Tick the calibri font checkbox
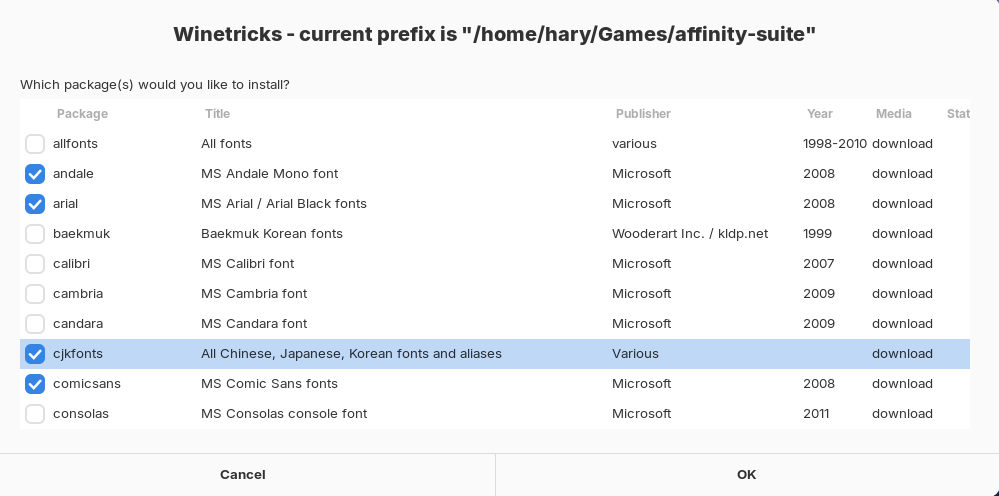 35,264
